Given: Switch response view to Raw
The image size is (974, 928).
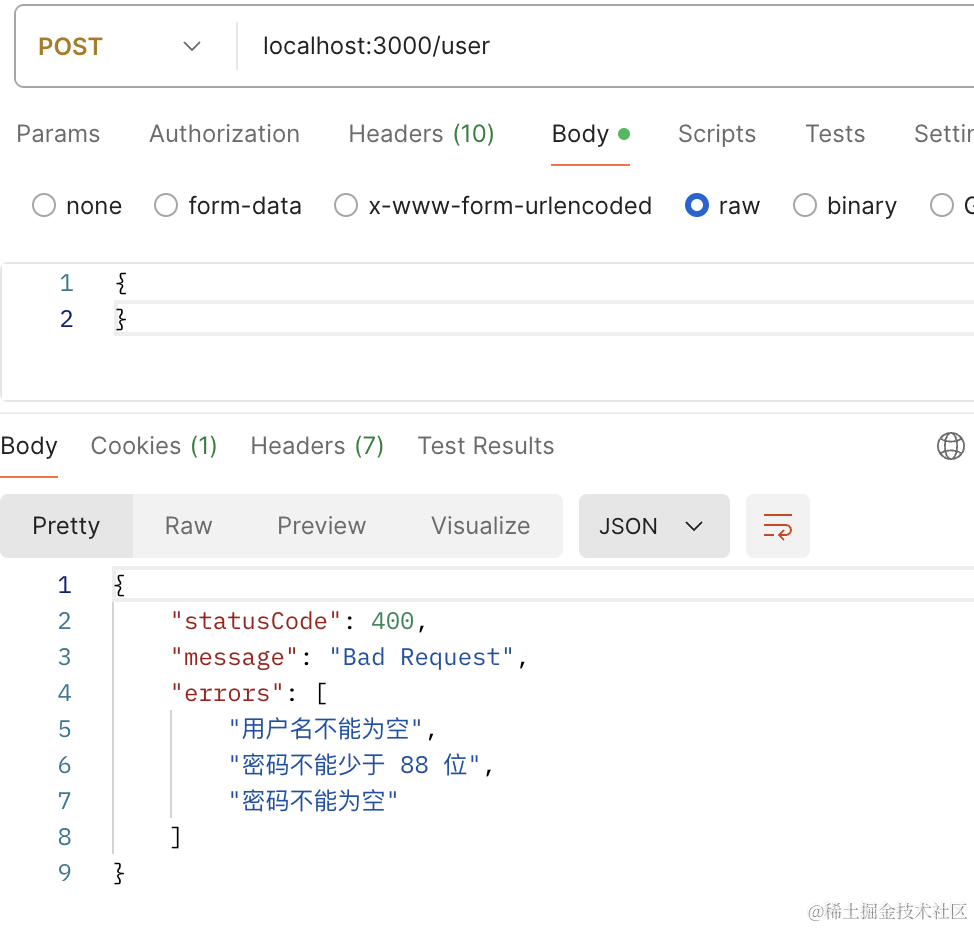Looking at the screenshot, I should click(189, 526).
